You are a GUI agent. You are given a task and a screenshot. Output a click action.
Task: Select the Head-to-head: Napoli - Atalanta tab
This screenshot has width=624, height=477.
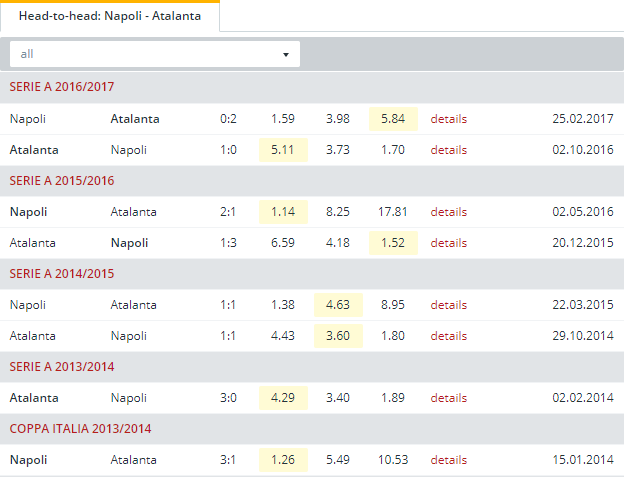(x=110, y=16)
